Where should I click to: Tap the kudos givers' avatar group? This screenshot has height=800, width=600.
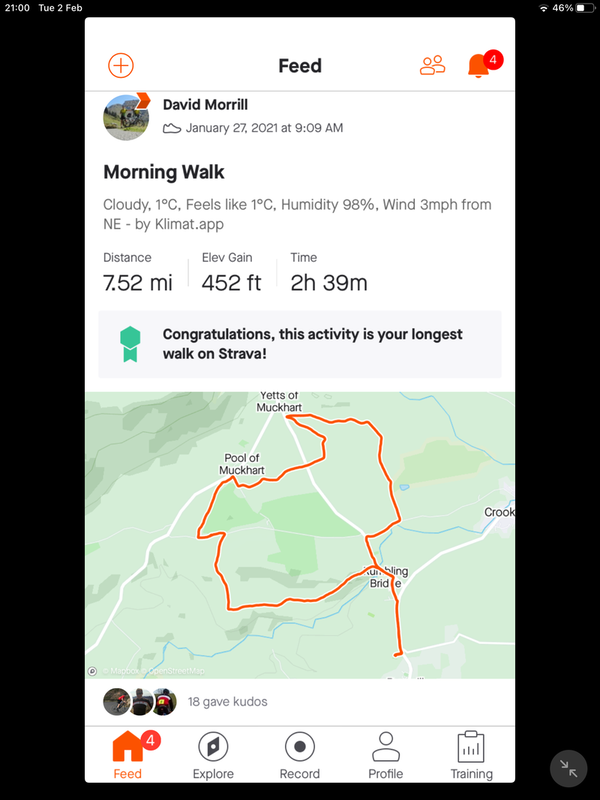(140, 702)
